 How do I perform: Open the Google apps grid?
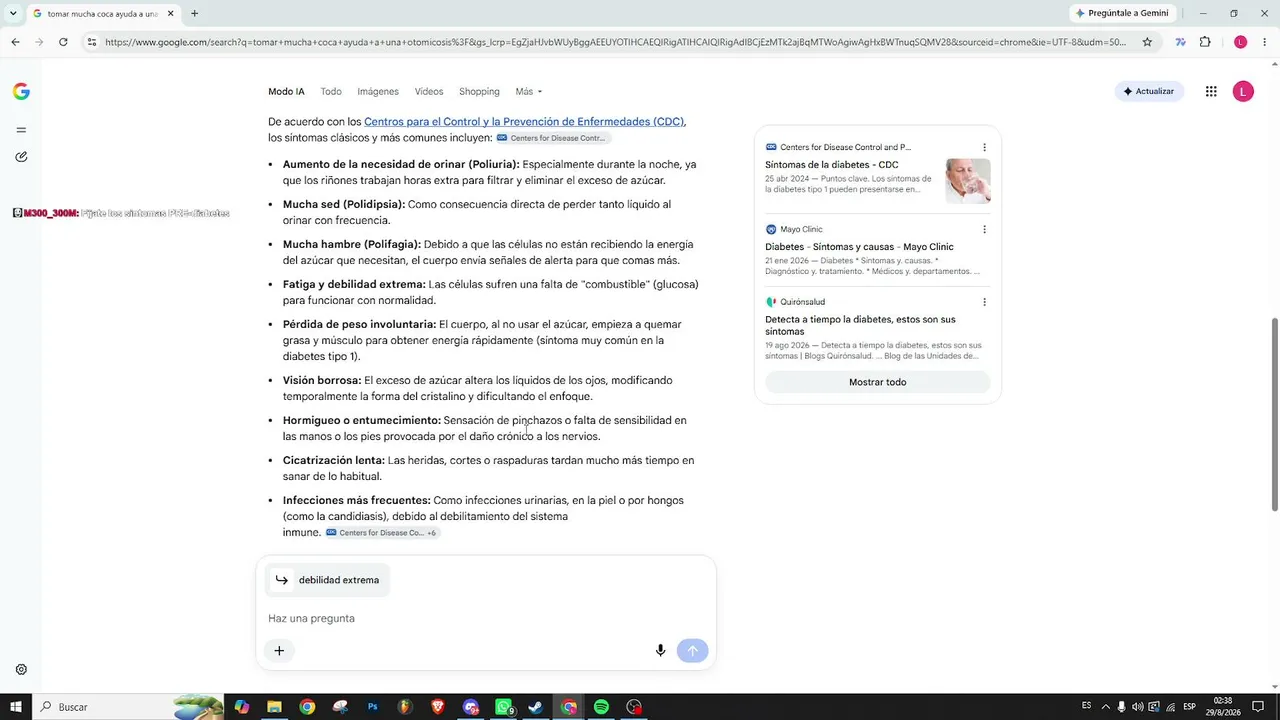[x=1211, y=91]
